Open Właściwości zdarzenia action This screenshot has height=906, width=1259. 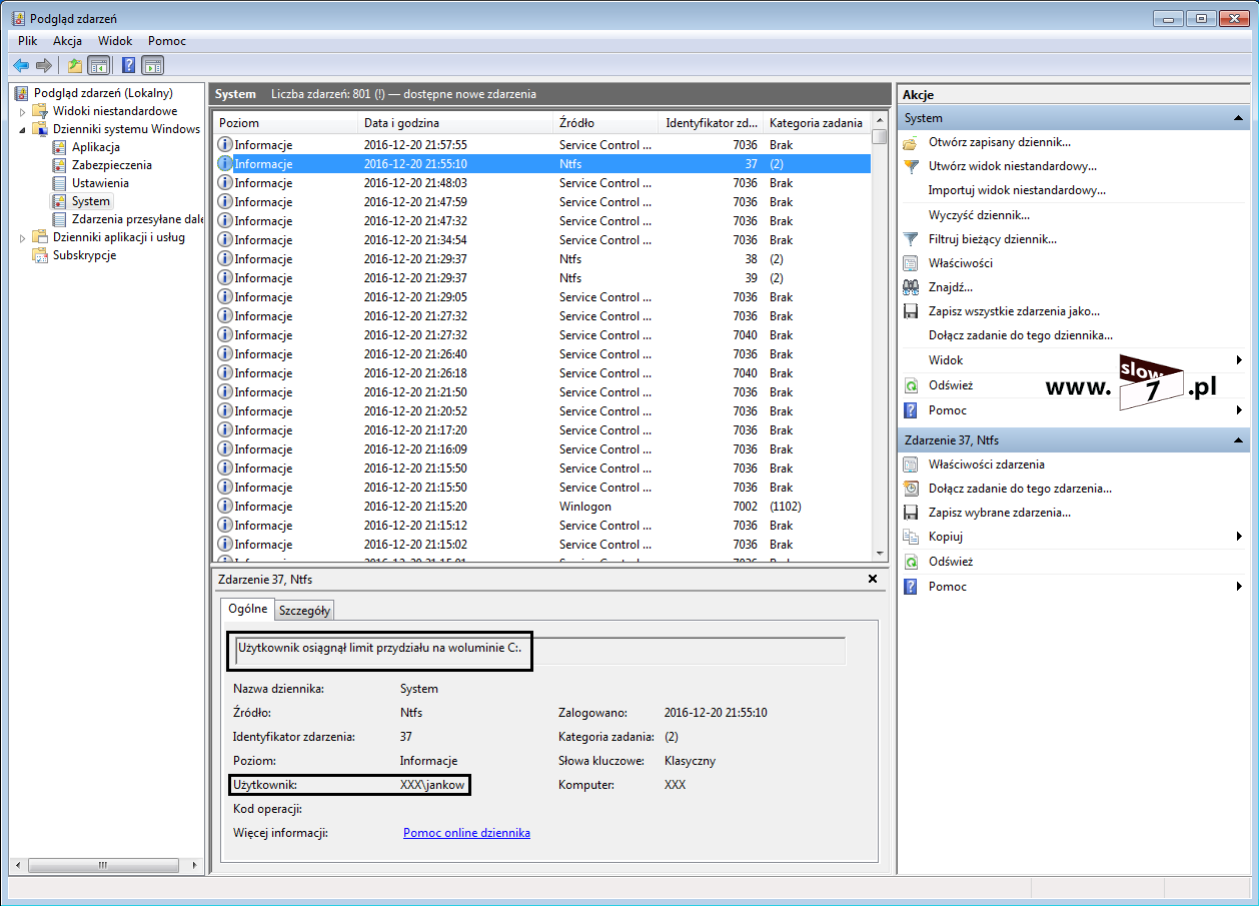point(986,464)
